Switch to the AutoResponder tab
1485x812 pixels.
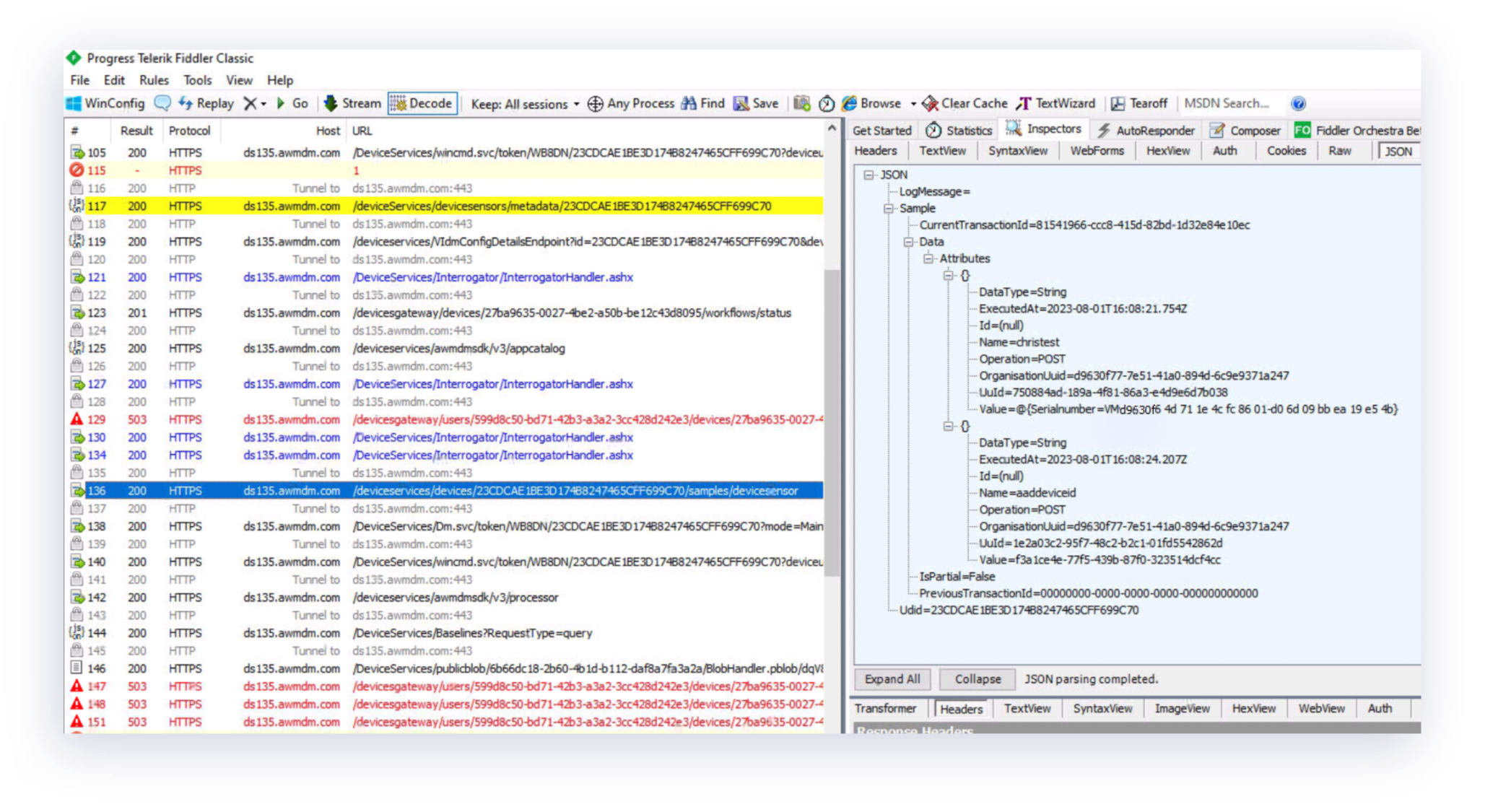point(1146,131)
